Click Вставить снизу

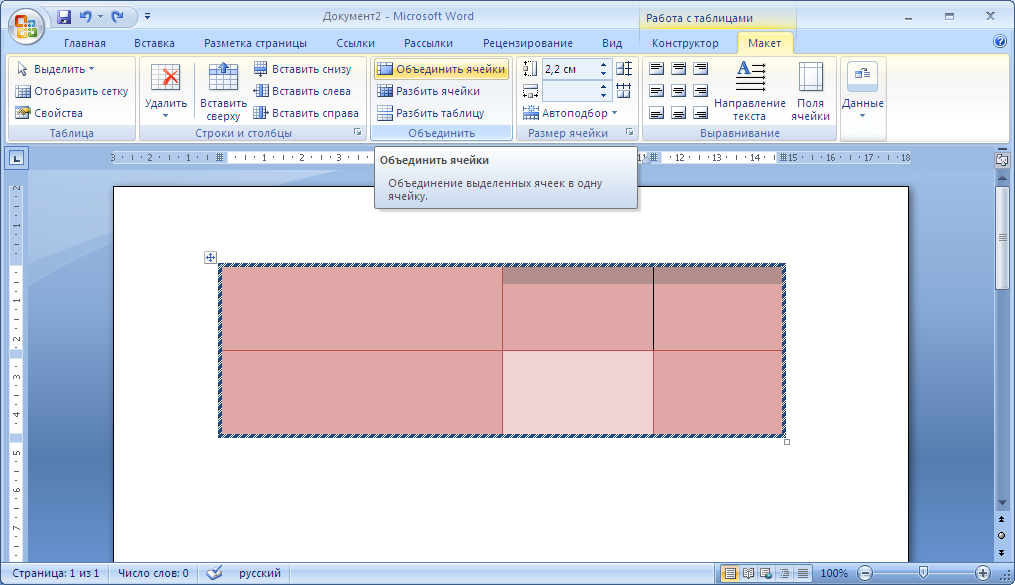[x=302, y=69]
